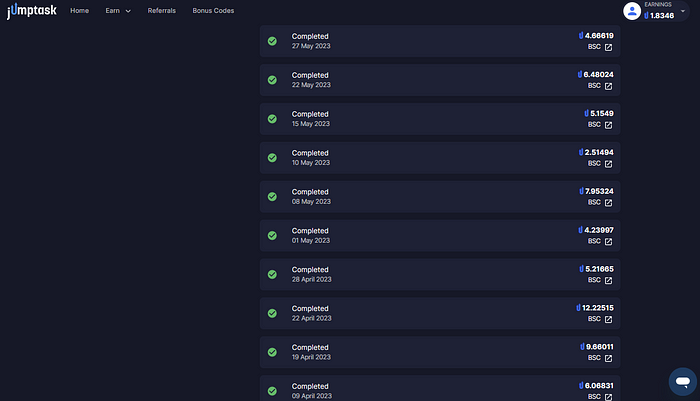Click the green check icon for 19 April 2023
700x401 pixels.
(x=272, y=352)
